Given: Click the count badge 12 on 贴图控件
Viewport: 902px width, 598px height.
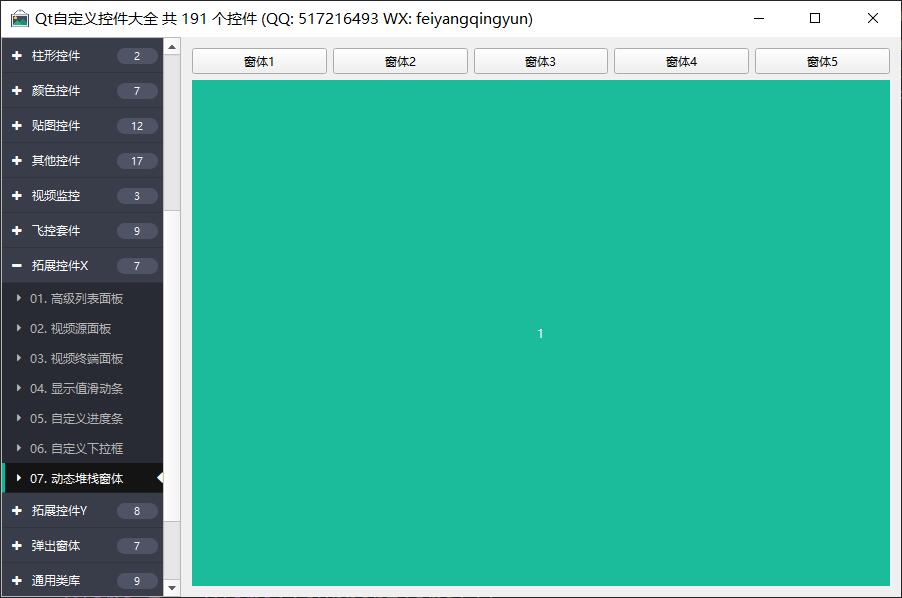Looking at the screenshot, I should pos(137,126).
